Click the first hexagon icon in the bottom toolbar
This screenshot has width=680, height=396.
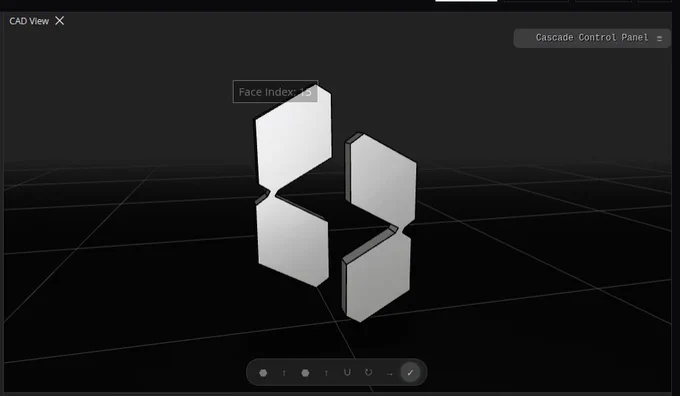click(263, 373)
